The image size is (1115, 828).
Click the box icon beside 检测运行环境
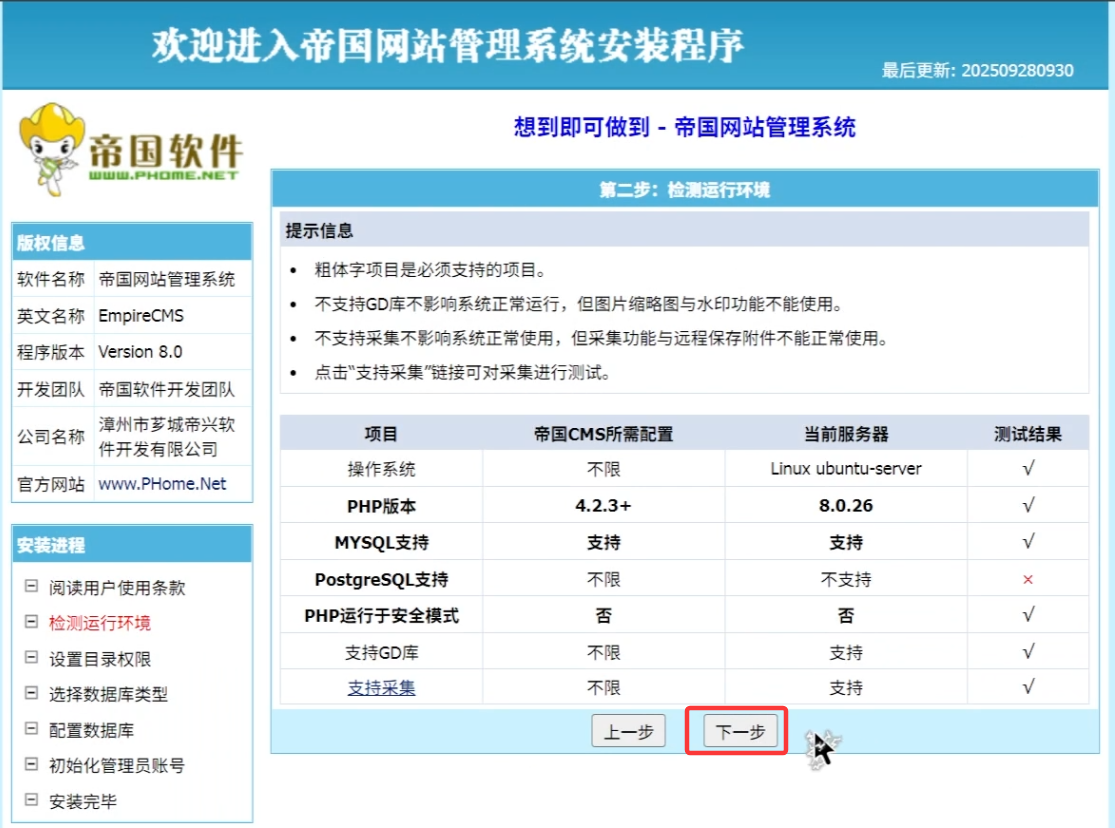tap(31, 623)
